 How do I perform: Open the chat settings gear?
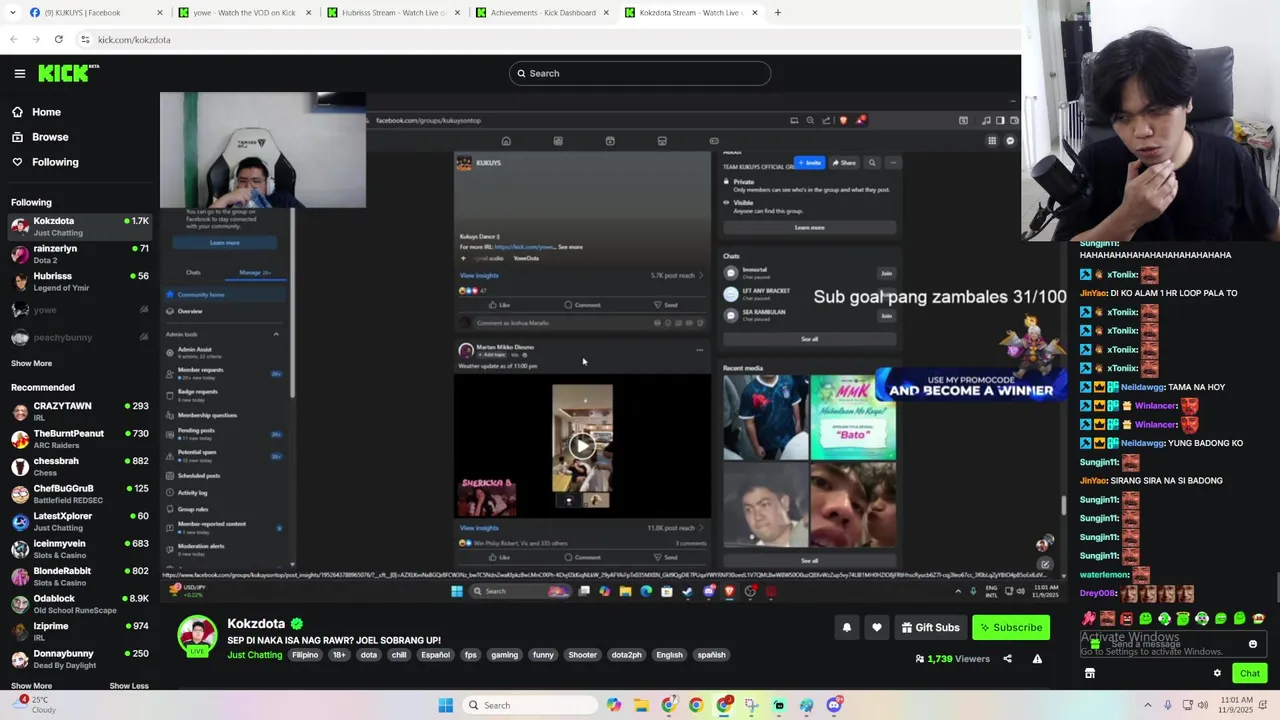pos(1217,673)
